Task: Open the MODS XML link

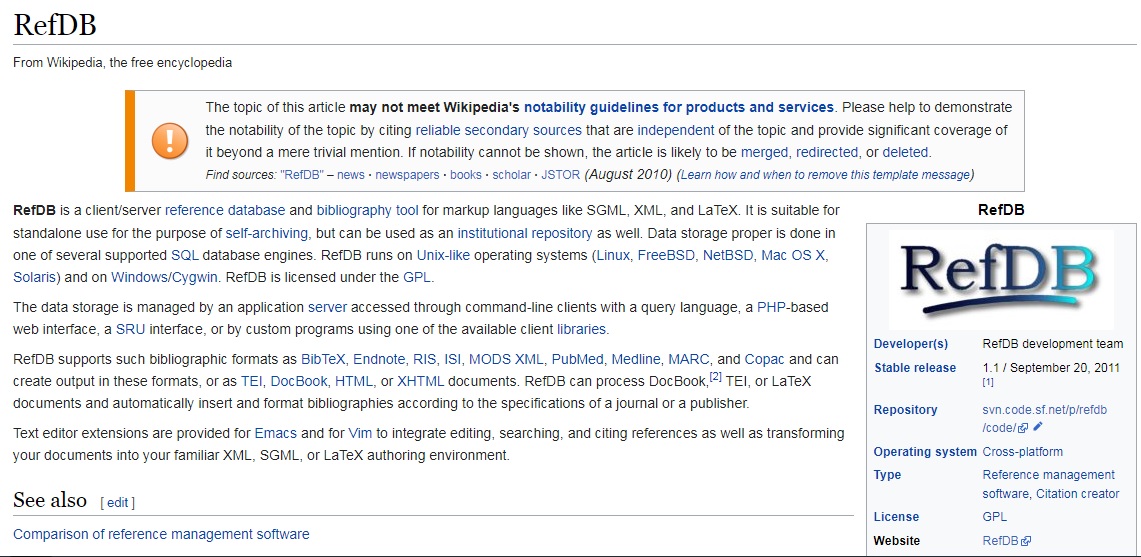Action: [x=506, y=360]
